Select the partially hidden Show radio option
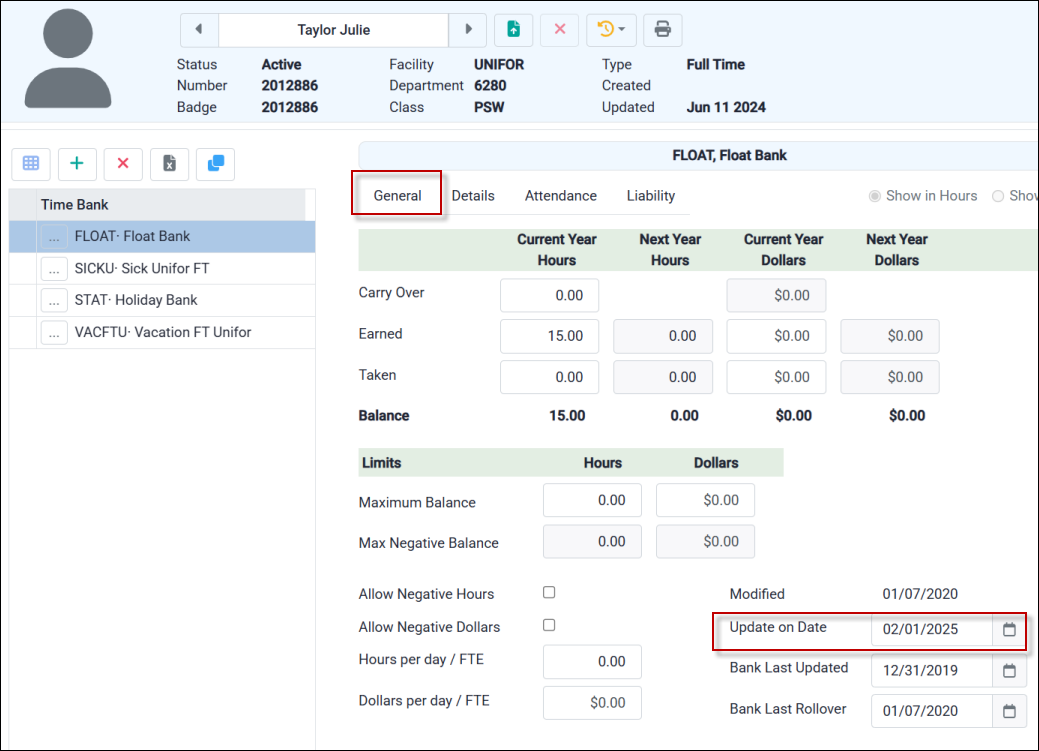The width and height of the screenshot is (1039, 751). tap(998, 196)
